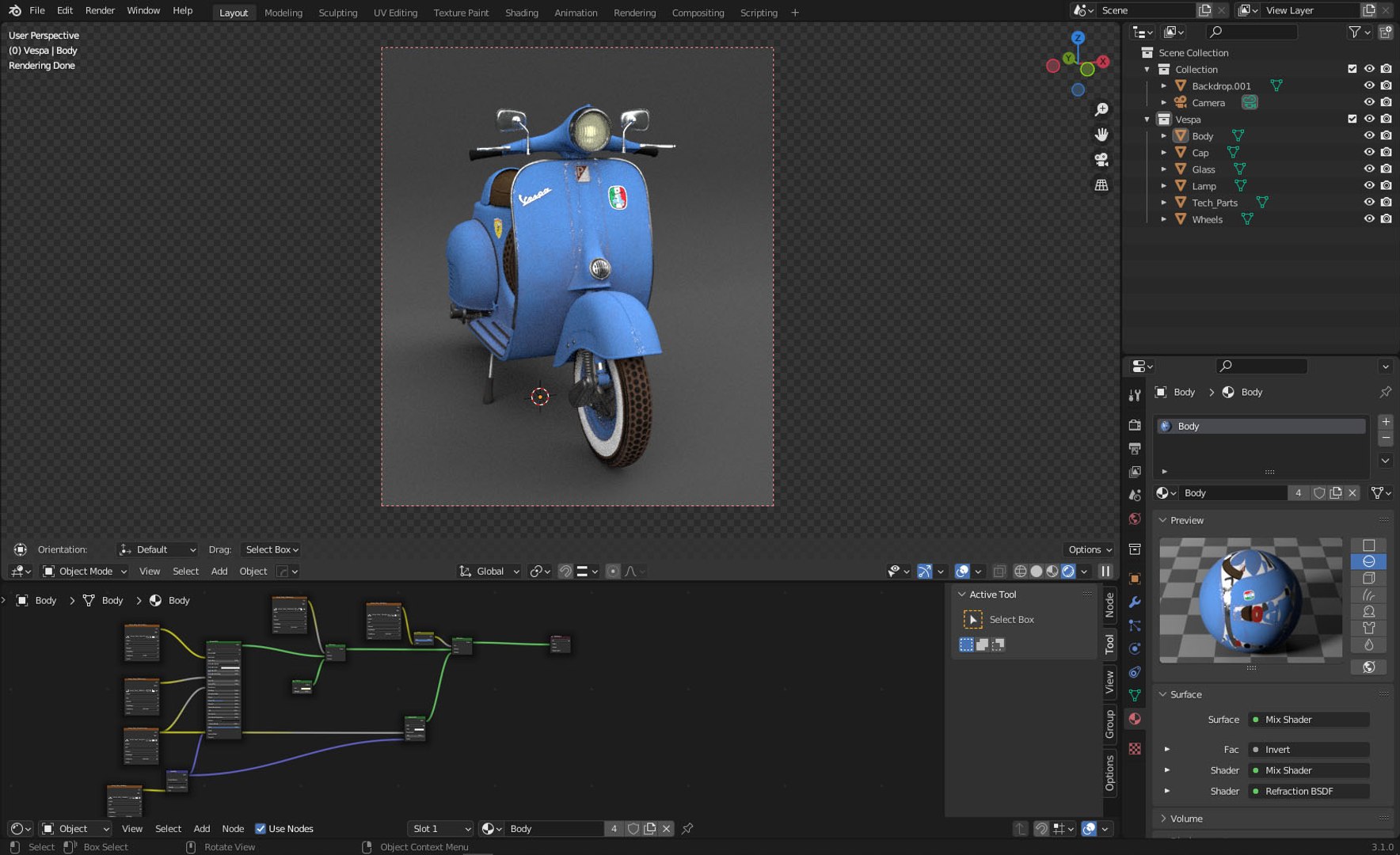Image resolution: width=1400 pixels, height=855 pixels.
Task: Select material preview viewport shading
Action: [x=1052, y=572]
